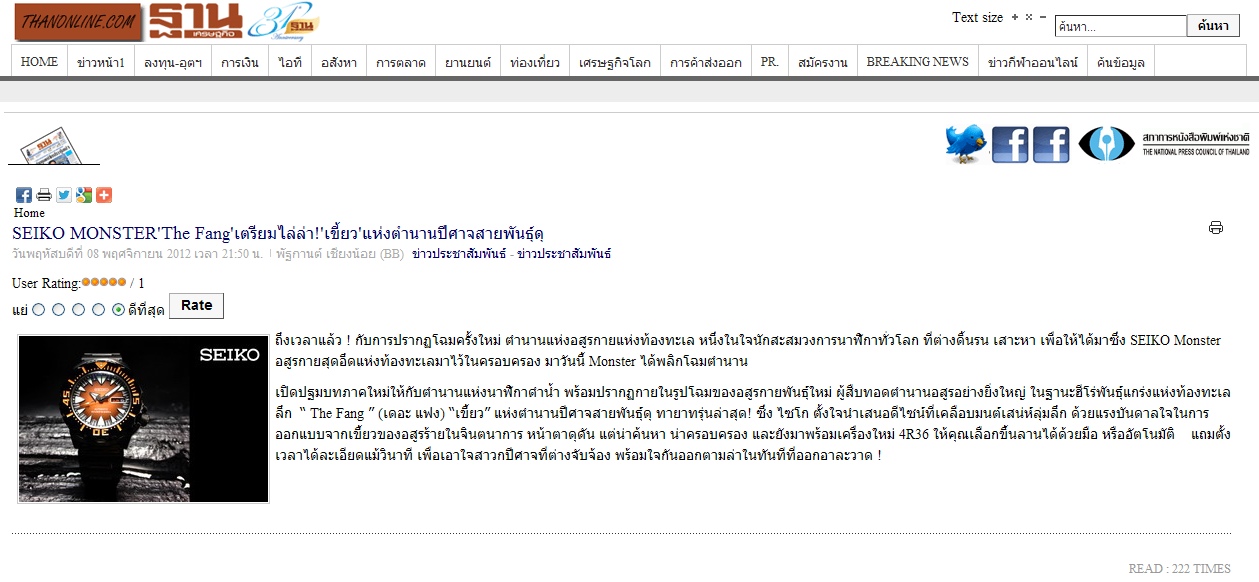Image resolution: width=1259 pixels, height=582 pixels.
Task: Select the fourth rating radio button
Action: 99,310
